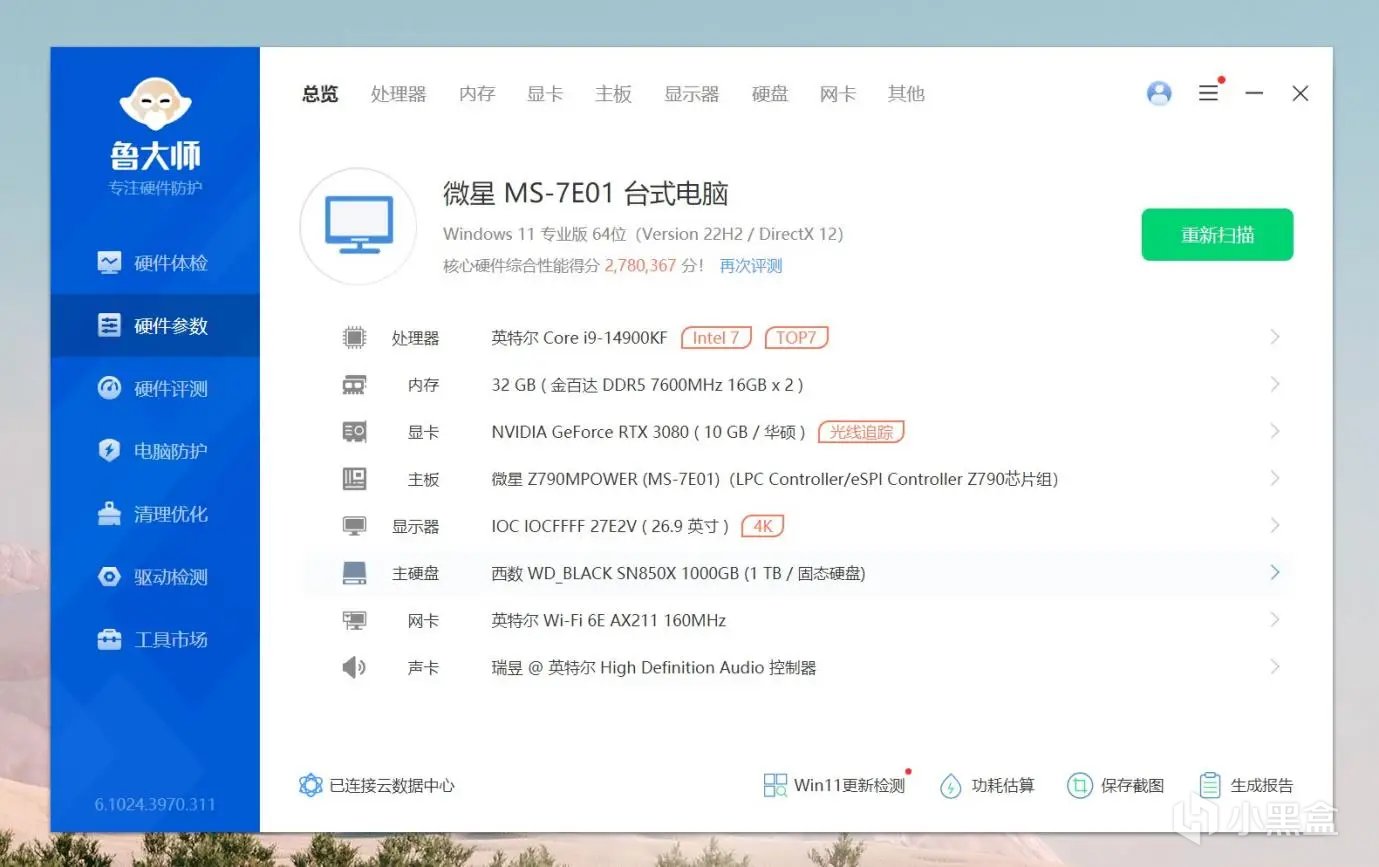Switch to the 硬盘 tab
Image resolution: width=1379 pixels, height=867 pixels.
click(770, 94)
